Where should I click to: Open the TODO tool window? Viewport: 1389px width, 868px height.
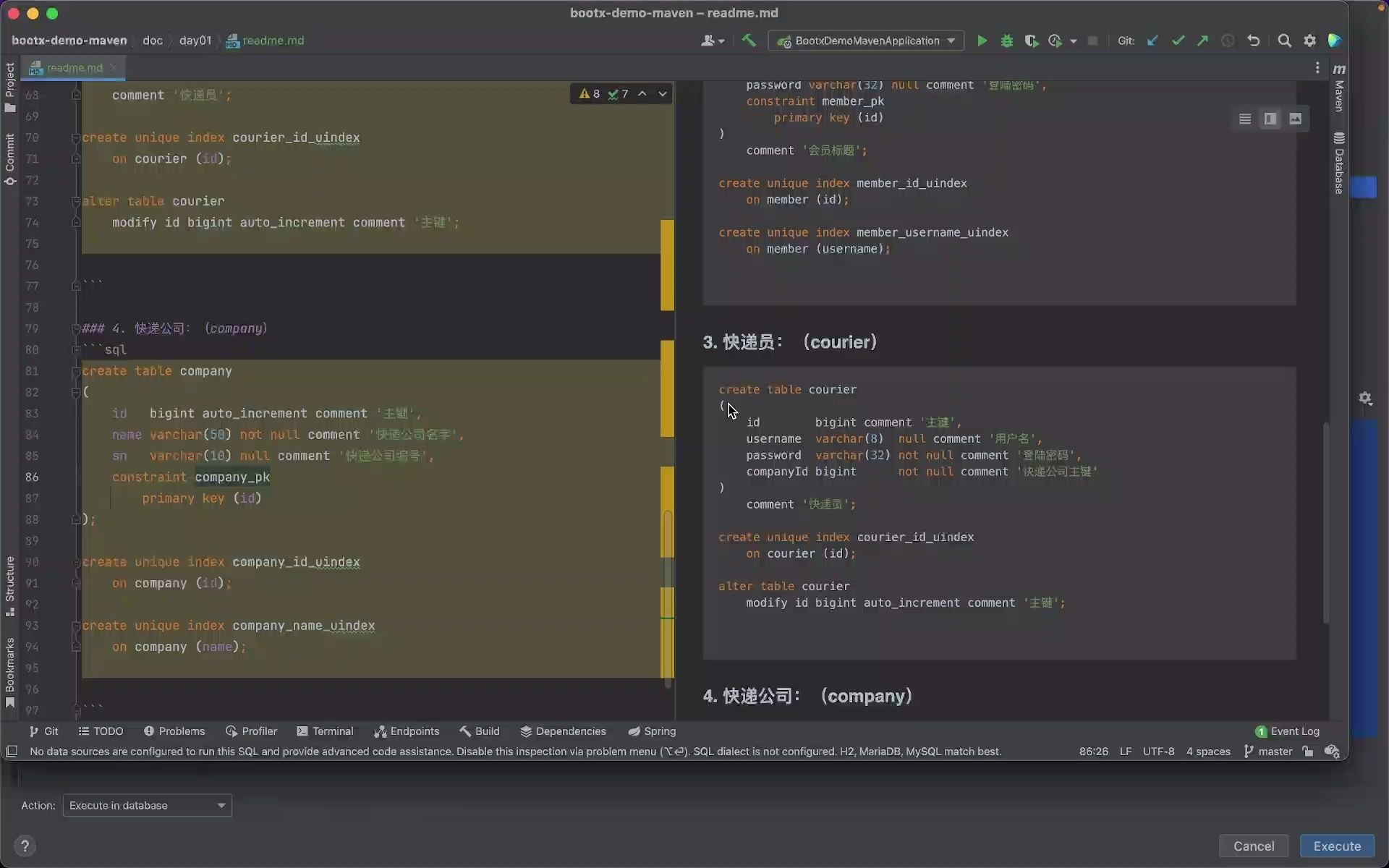pos(101,731)
